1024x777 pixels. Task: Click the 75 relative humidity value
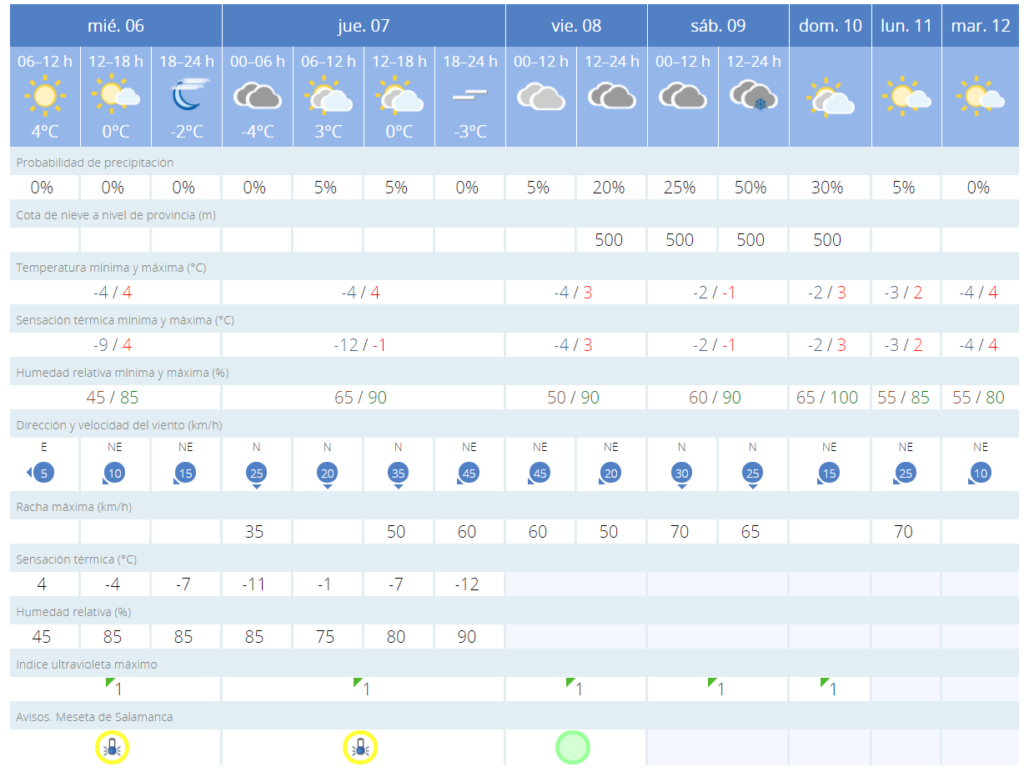coord(325,637)
